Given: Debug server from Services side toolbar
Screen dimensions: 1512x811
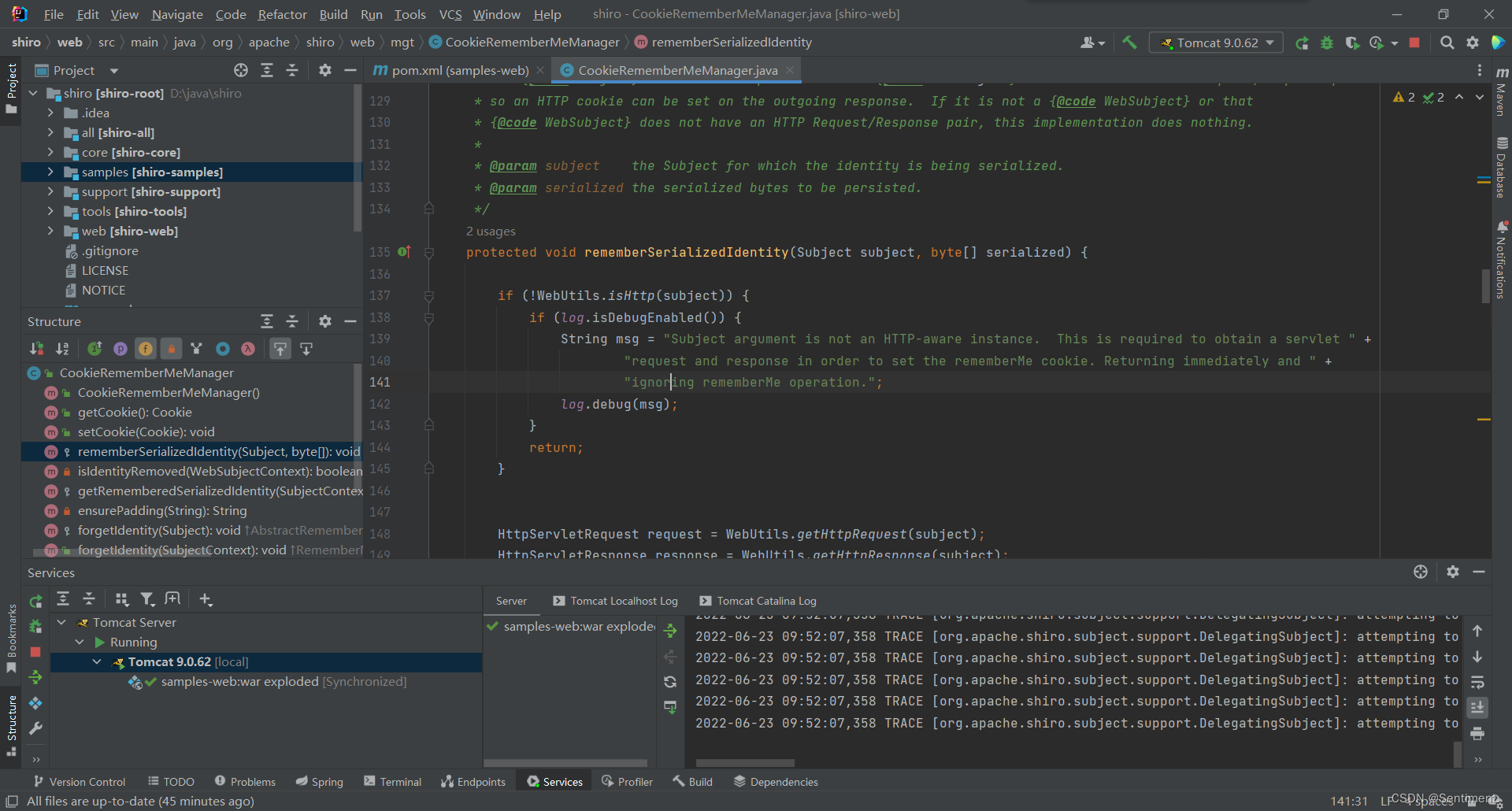Looking at the screenshot, I should tap(35, 627).
